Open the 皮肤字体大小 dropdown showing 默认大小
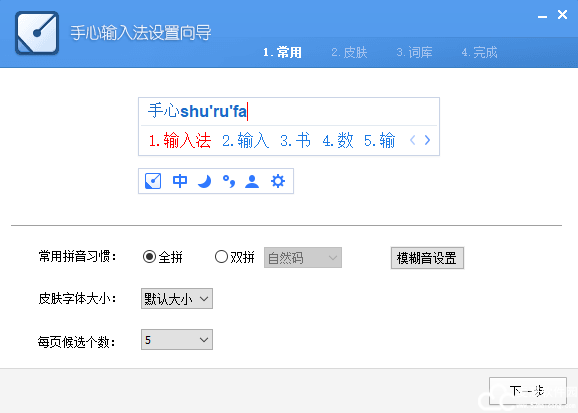This screenshot has height=413, width=578. tap(177, 298)
